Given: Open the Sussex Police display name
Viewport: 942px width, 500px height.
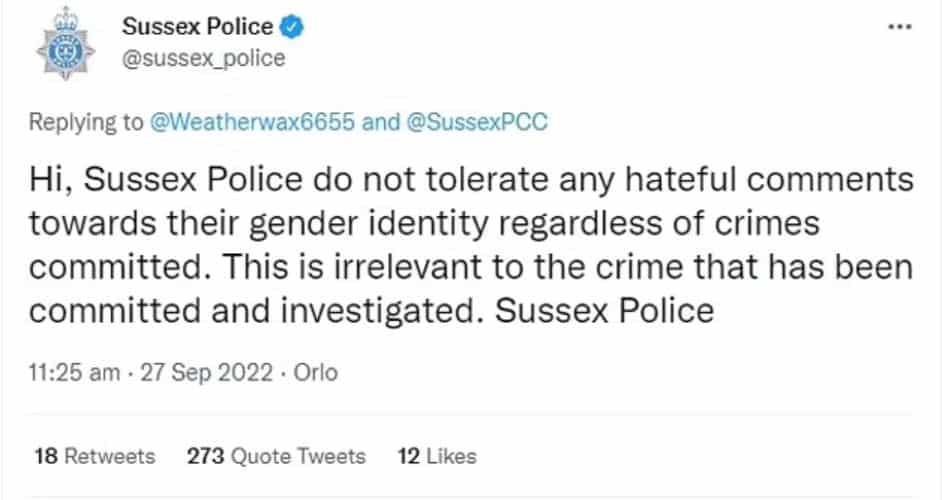Looking at the screenshot, I should click(198, 27).
